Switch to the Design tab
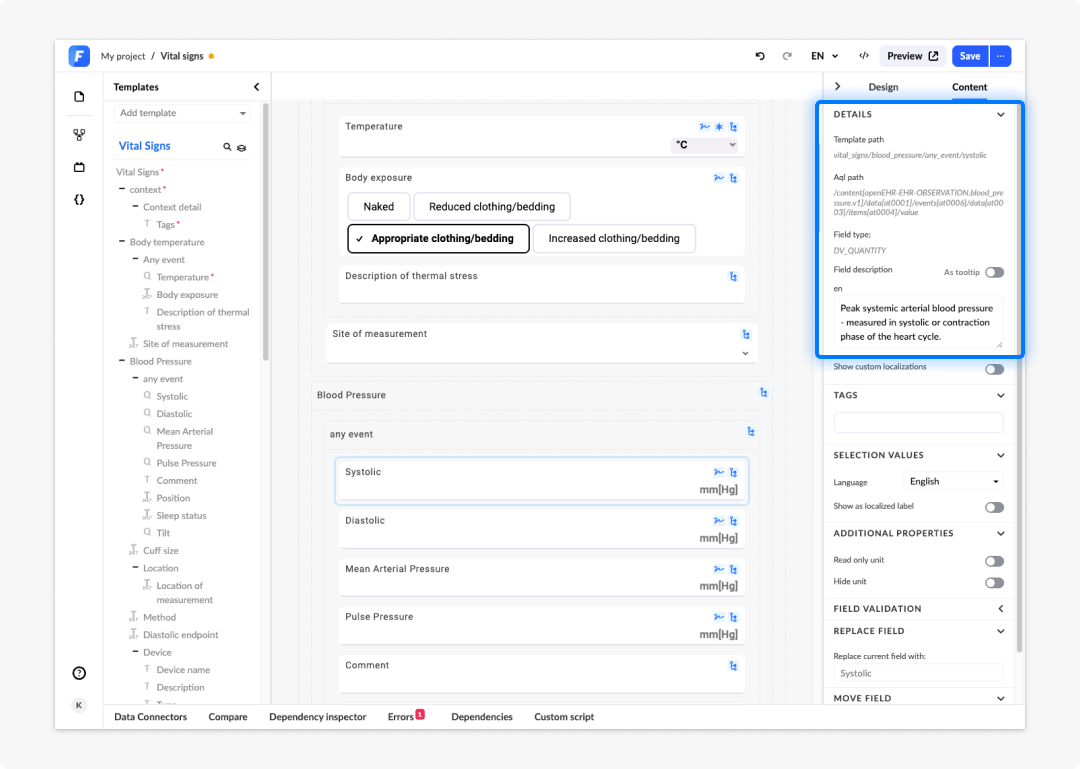1080x769 pixels. tap(883, 87)
